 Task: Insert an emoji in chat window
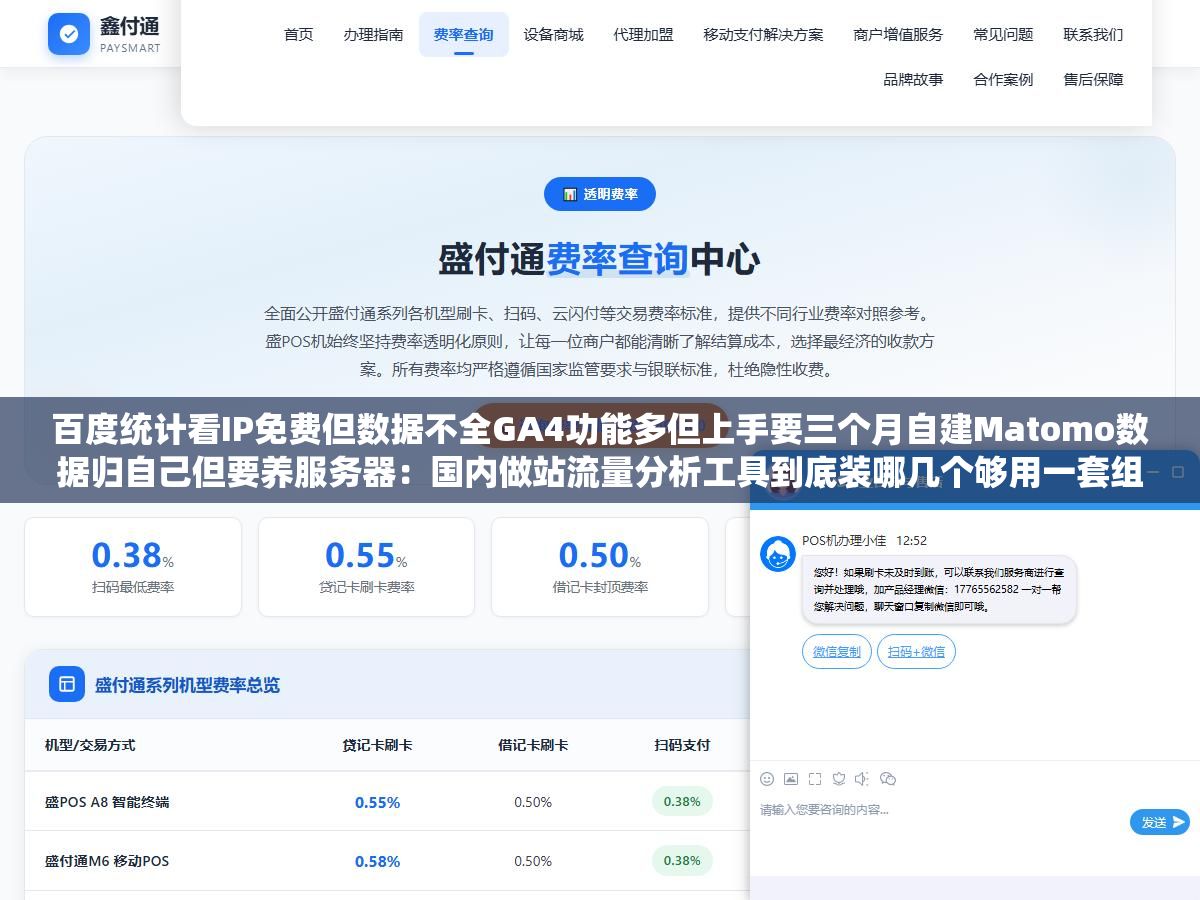coord(767,778)
